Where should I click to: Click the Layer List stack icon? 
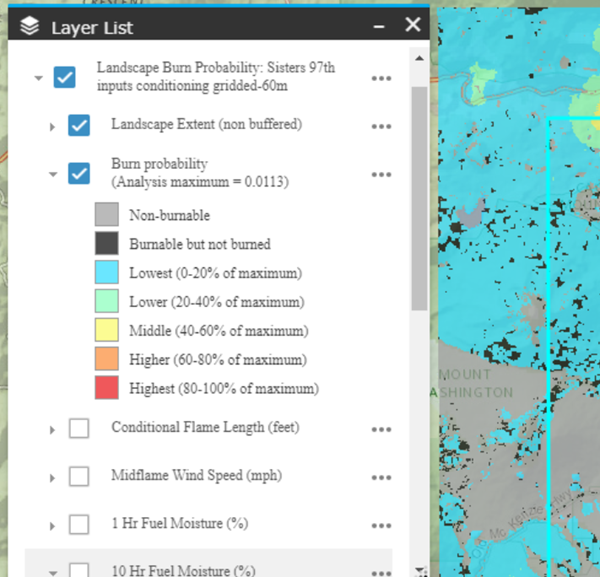pos(30,27)
